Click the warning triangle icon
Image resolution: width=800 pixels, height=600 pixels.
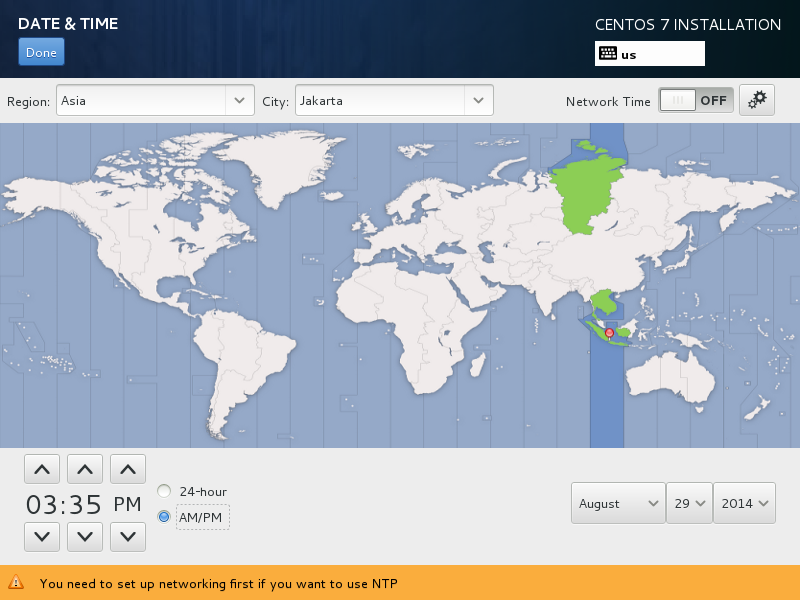tap(16, 582)
